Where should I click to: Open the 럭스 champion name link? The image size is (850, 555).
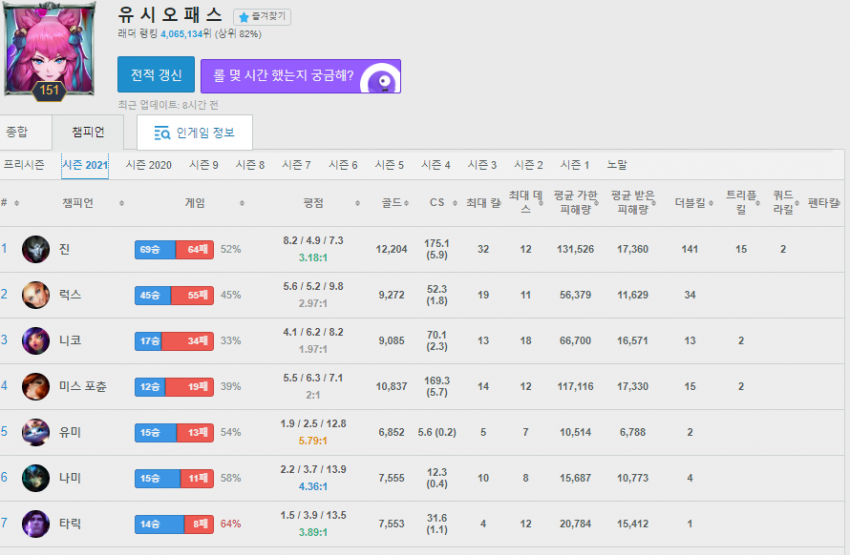pyautogui.click(x=70, y=295)
